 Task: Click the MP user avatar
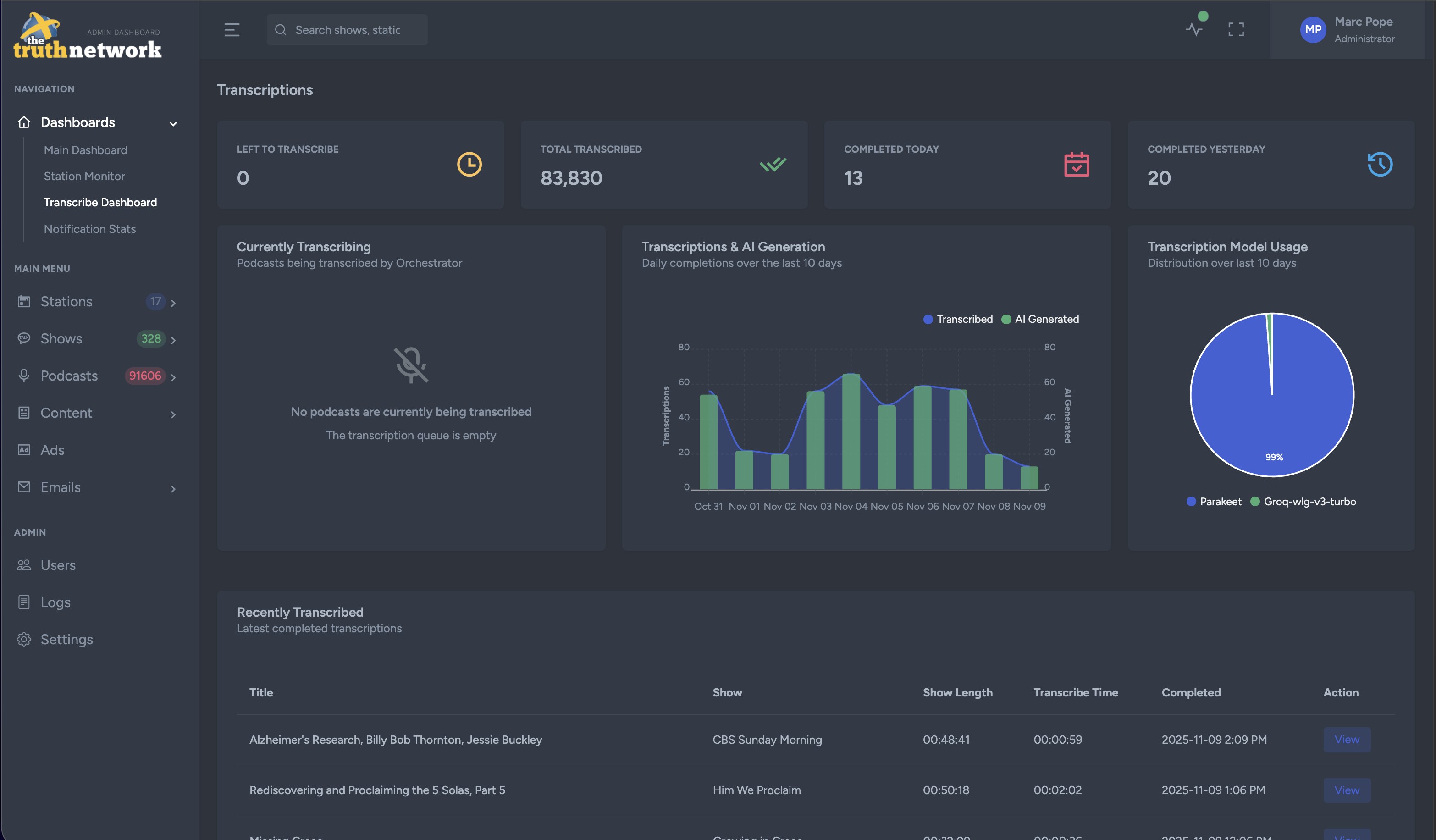1312,30
